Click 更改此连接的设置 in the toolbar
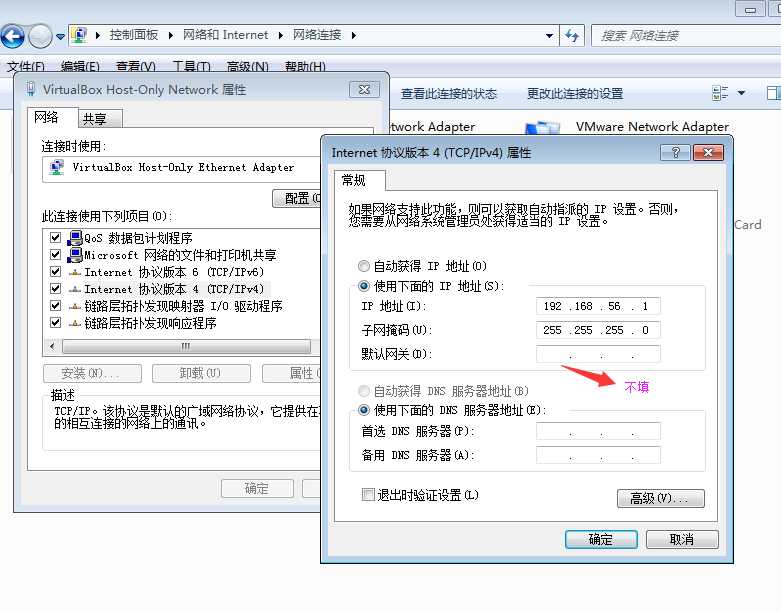781x612 pixels. click(x=575, y=94)
